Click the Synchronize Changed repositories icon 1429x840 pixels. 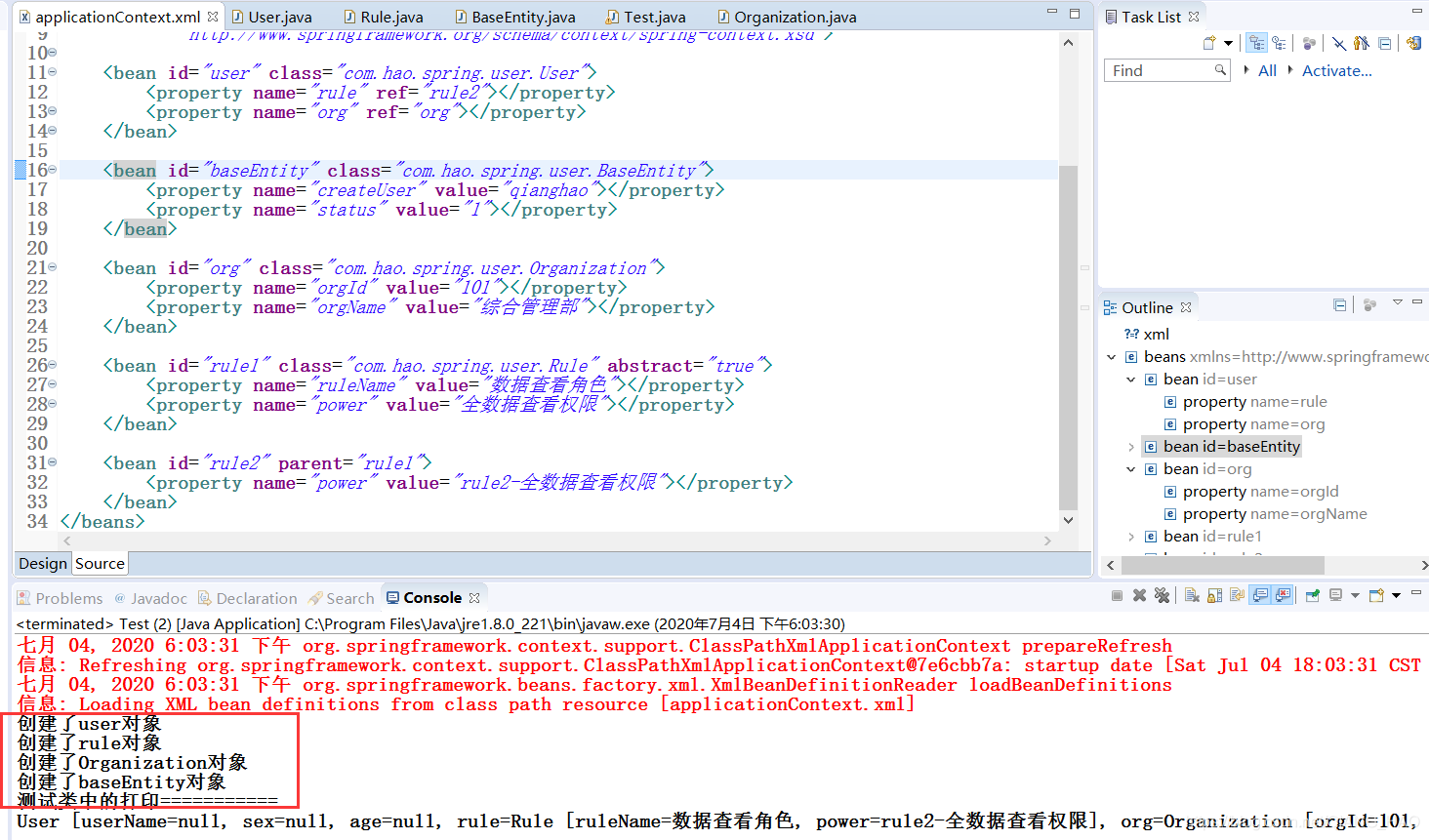click(1413, 43)
